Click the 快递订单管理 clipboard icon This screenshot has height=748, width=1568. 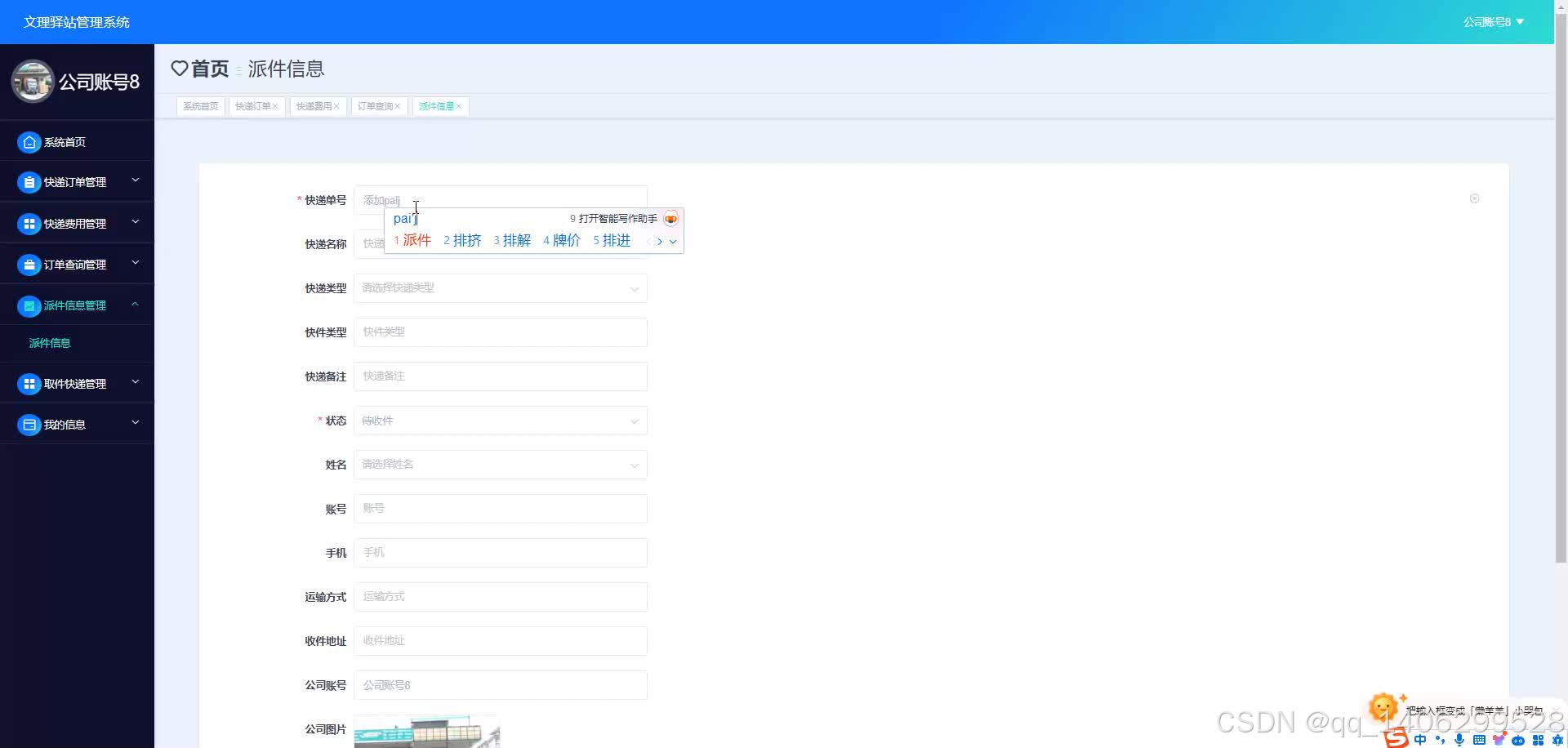[x=29, y=182]
